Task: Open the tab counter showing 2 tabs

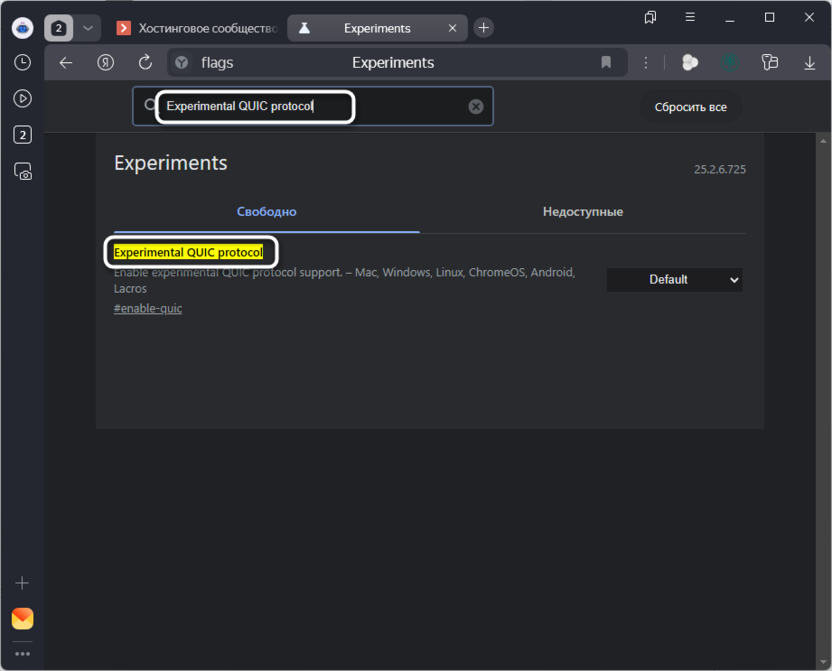Action: click(x=58, y=28)
